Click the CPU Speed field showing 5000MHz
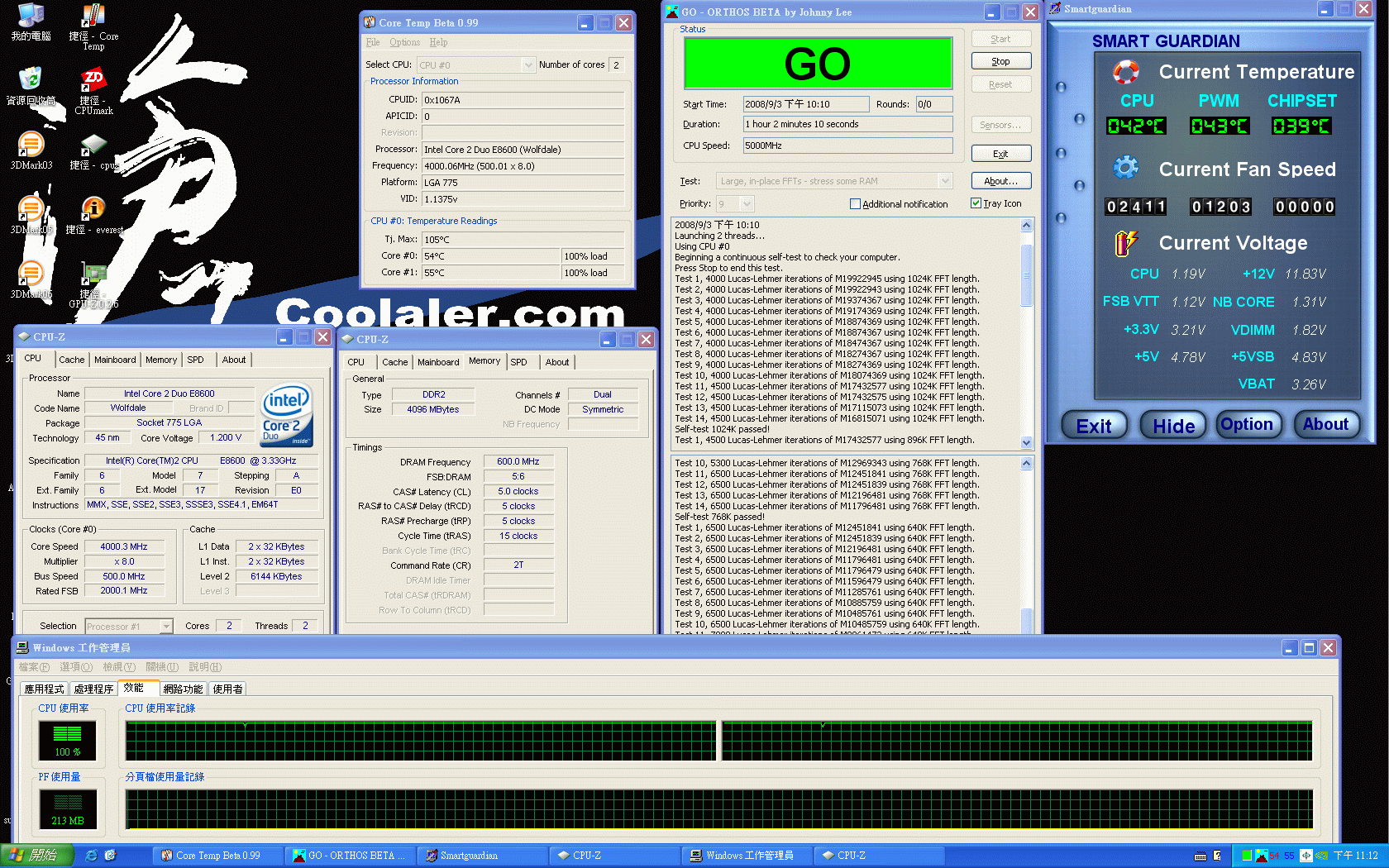1389x868 pixels. 847,145
